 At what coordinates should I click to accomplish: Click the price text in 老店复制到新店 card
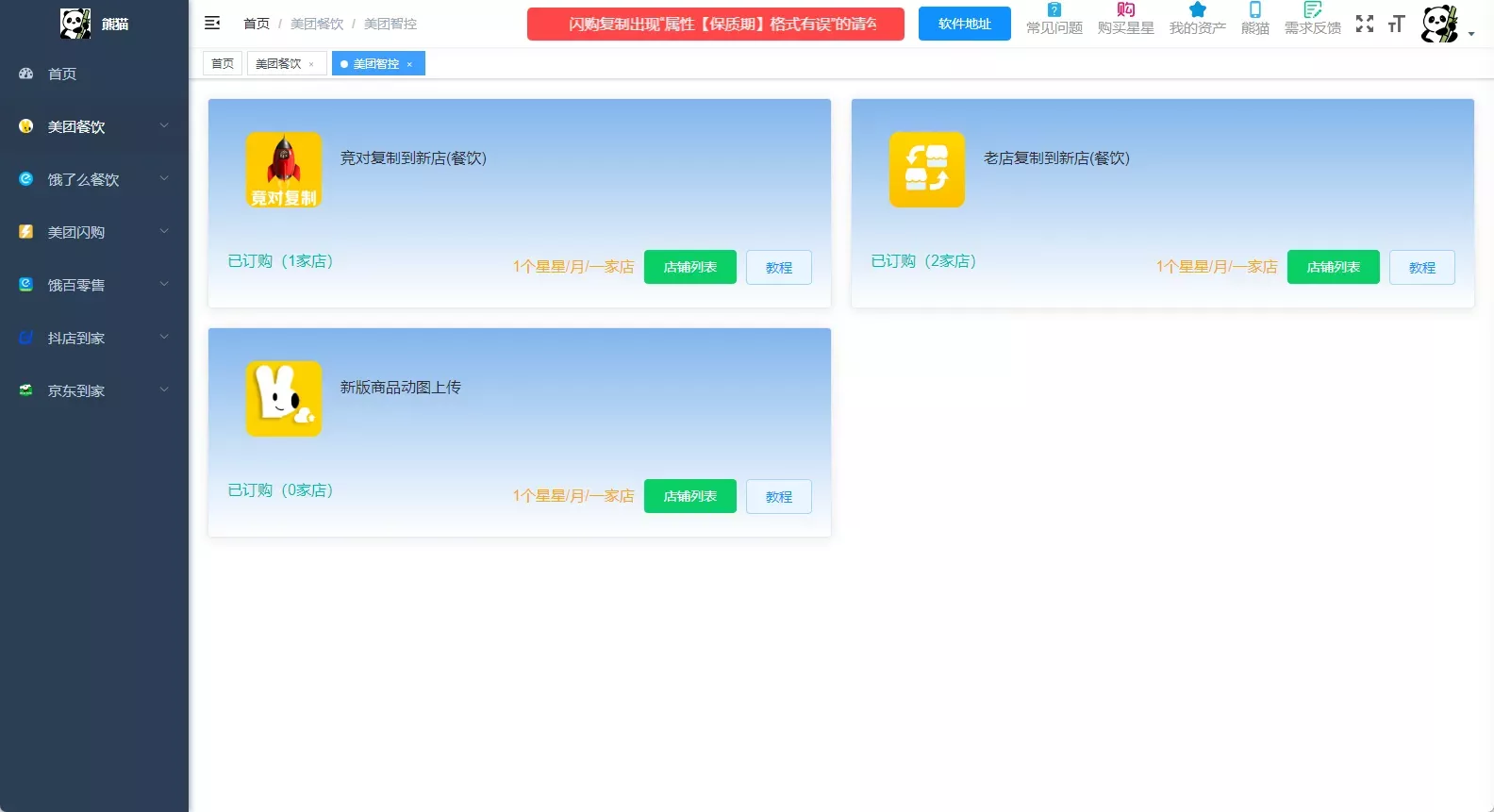point(1217,267)
